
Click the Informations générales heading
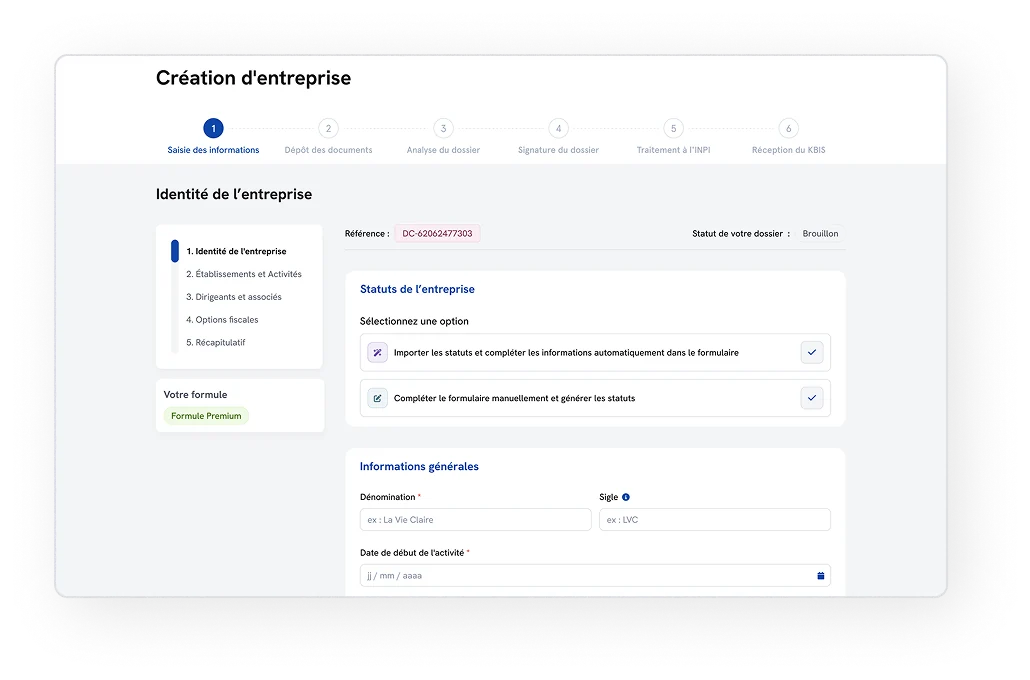419,466
